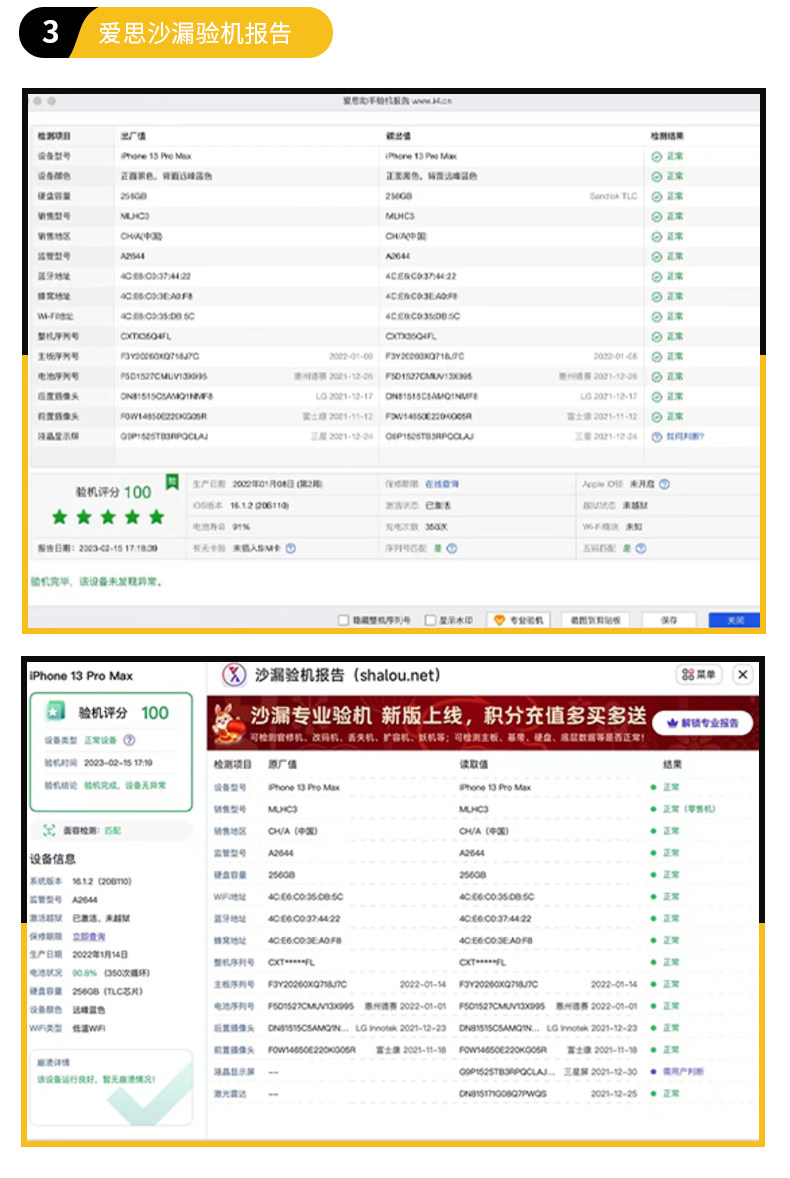Click 用户判断 result in 沙漏 液晶显示屏 row
The height and width of the screenshot is (1178, 790).
pyautogui.click(x=683, y=1071)
